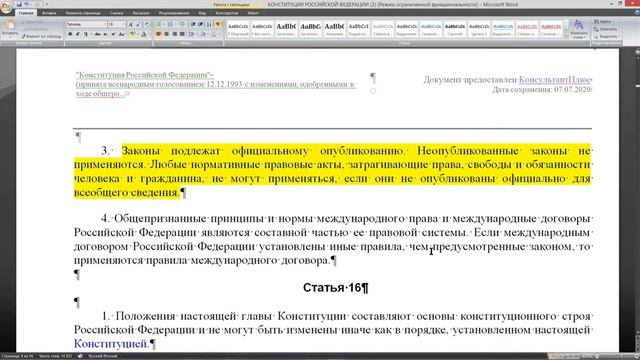This screenshot has height=360, width=640.
Task: Pick the font color button
Action: pyautogui.click(x=143, y=34)
